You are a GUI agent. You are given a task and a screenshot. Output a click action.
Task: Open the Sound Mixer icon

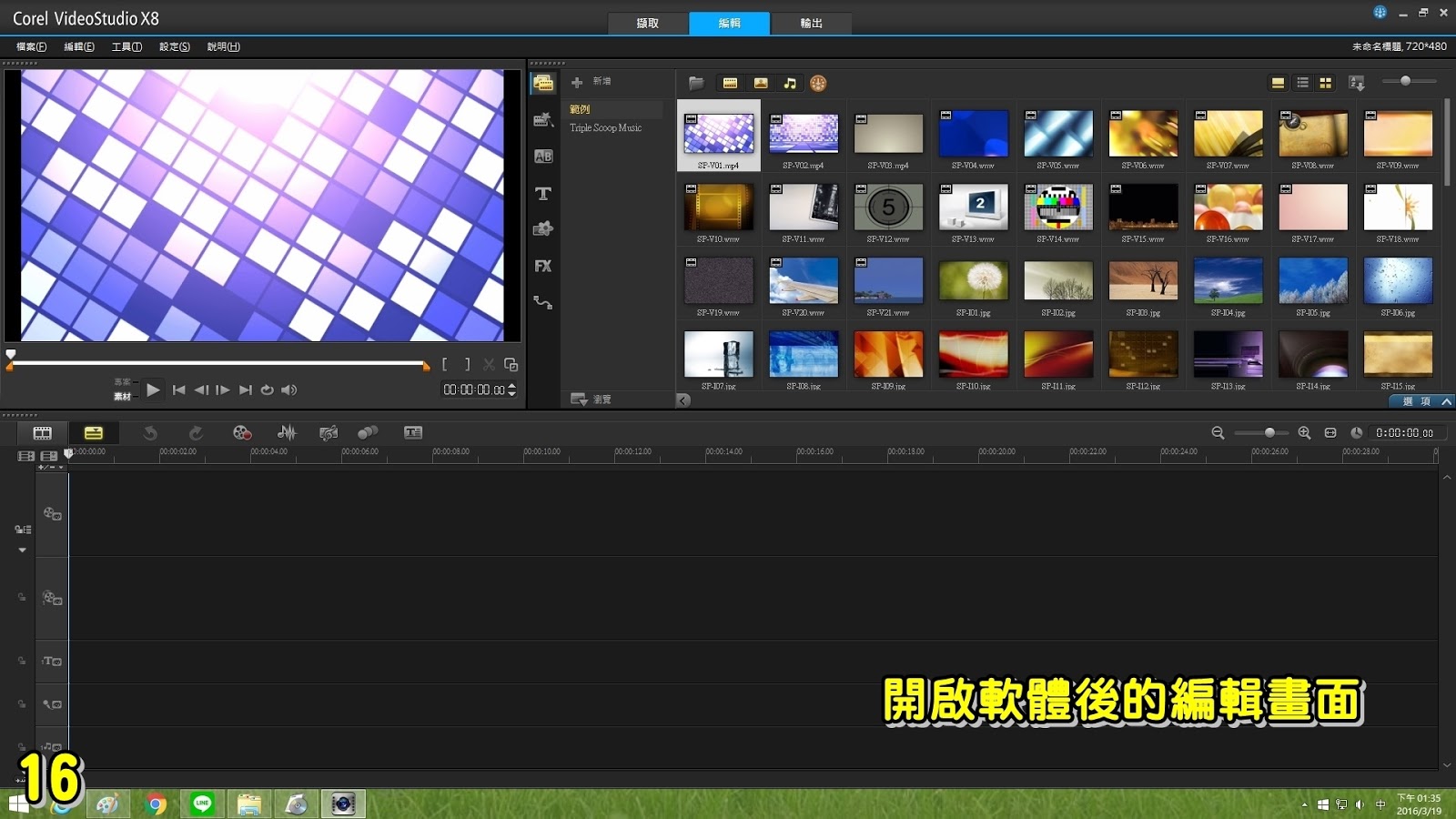(288, 433)
